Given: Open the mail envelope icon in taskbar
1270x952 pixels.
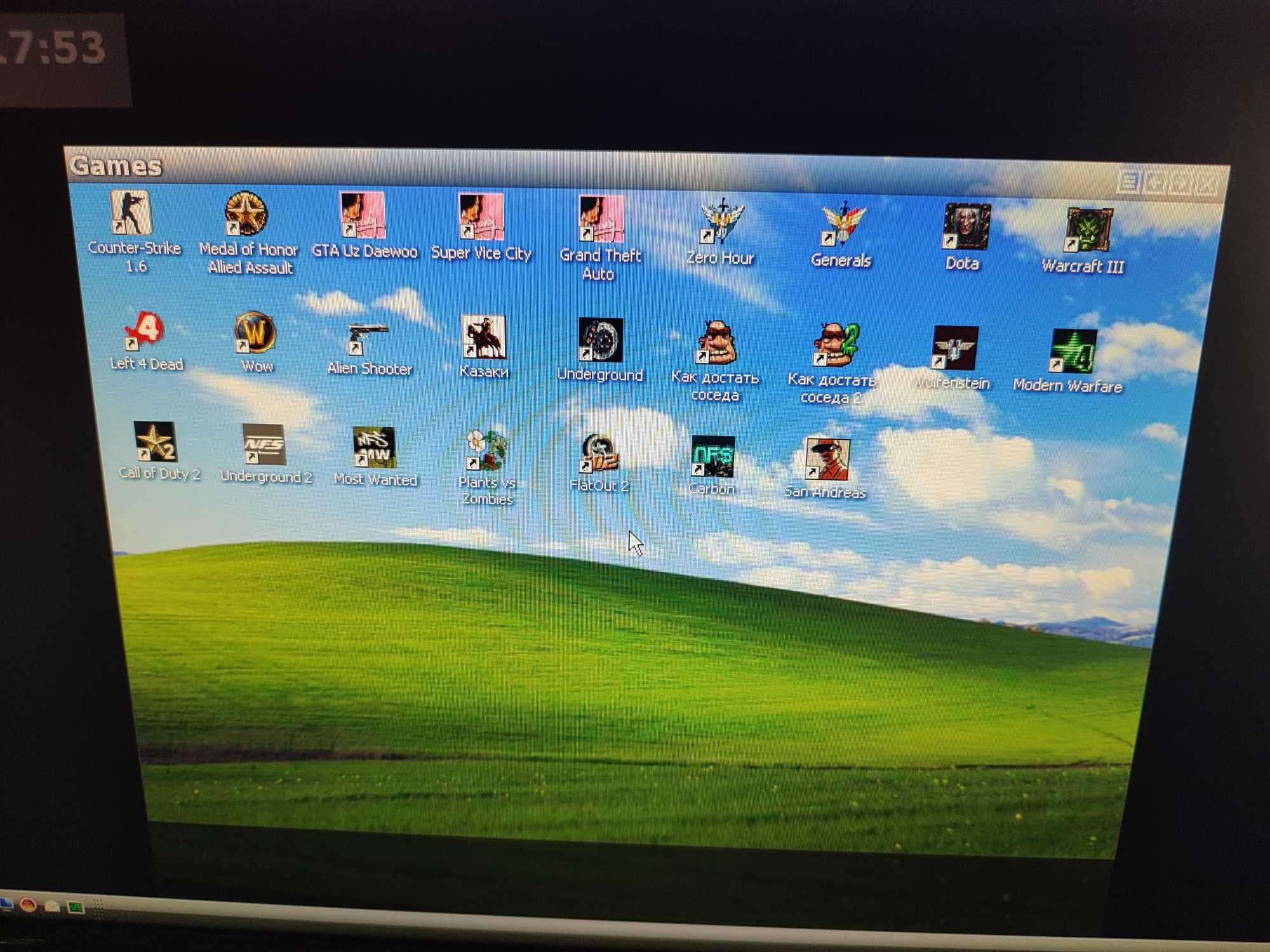Looking at the screenshot, I should 52,906.
